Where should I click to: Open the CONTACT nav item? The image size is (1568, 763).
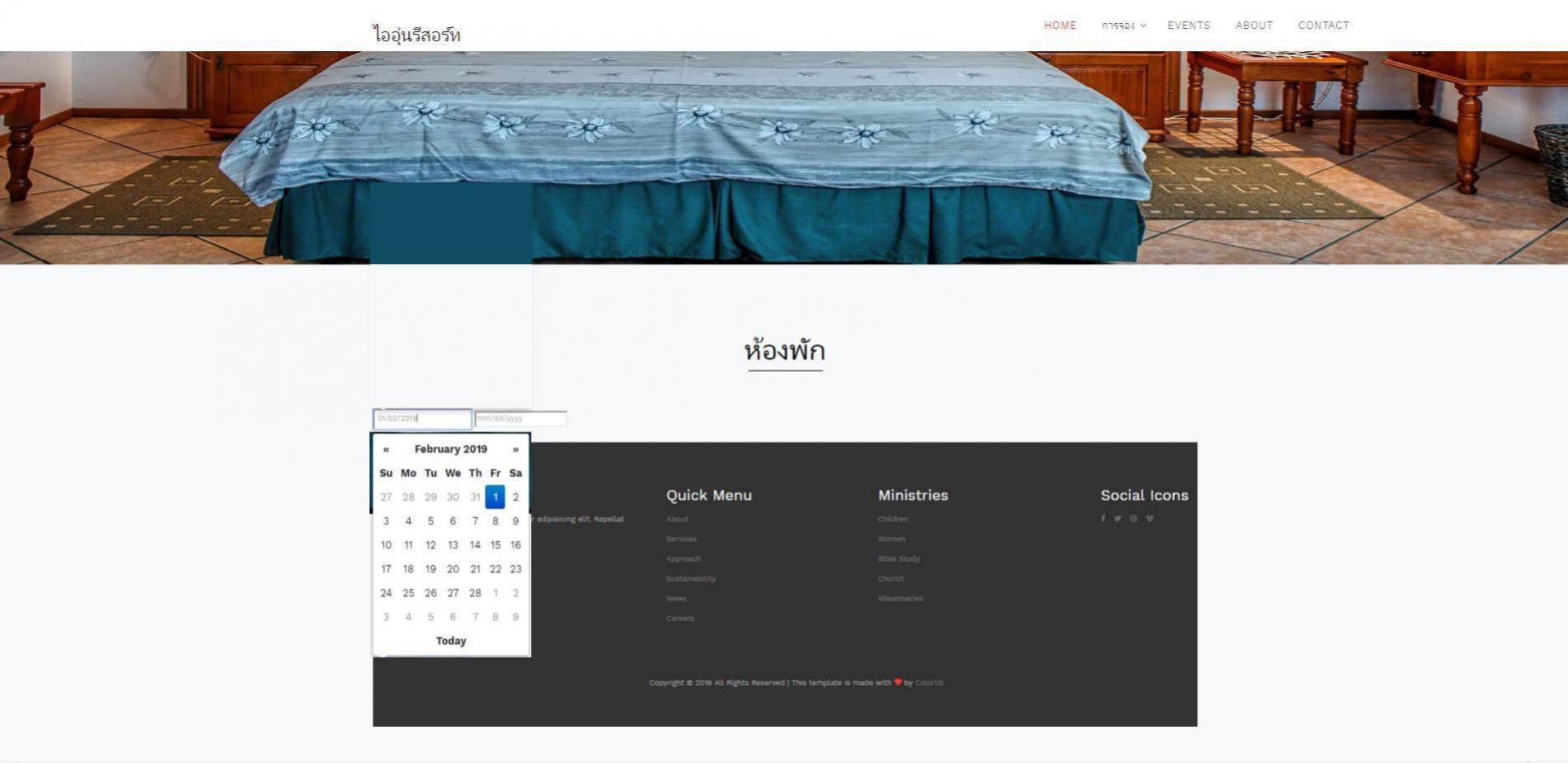click(1323, 26)
